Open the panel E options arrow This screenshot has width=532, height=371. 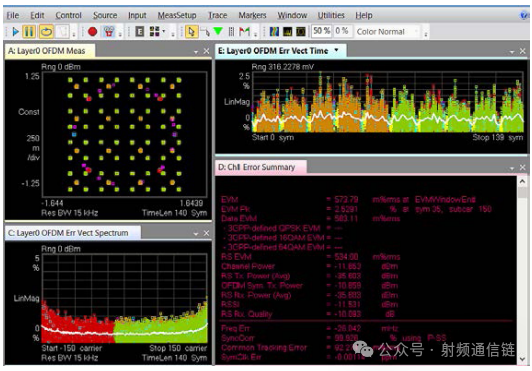click(x=512, y=52)
